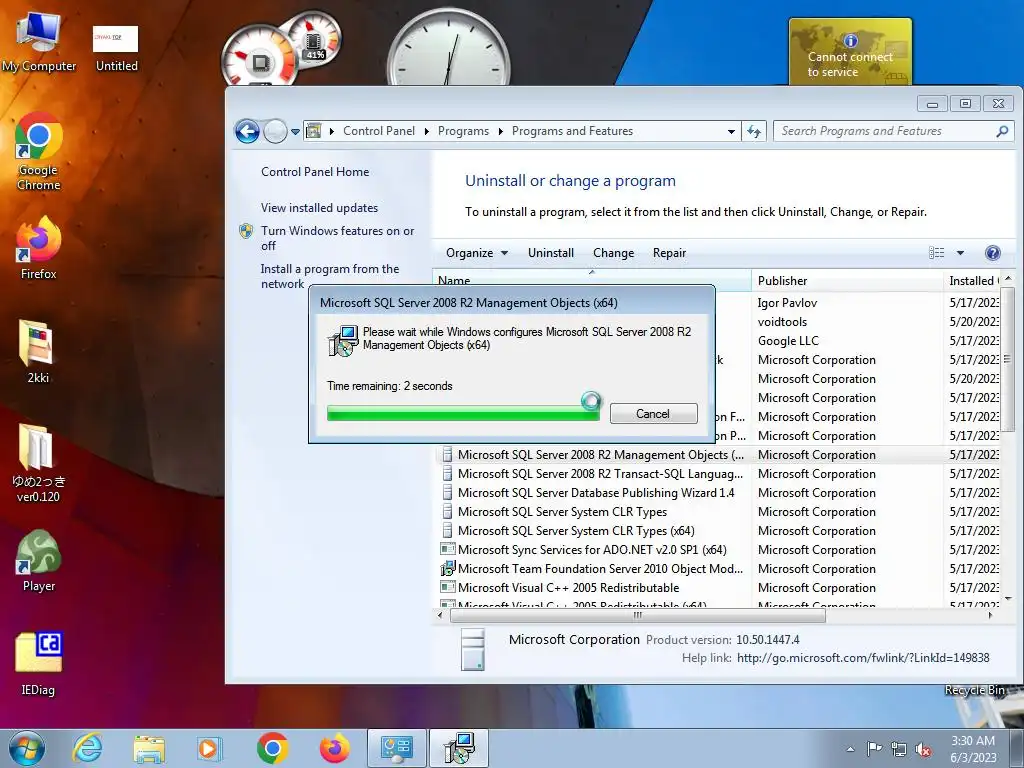Click the Uninstall toolbar command
1024x768 pixels.
tap(551, 253)
